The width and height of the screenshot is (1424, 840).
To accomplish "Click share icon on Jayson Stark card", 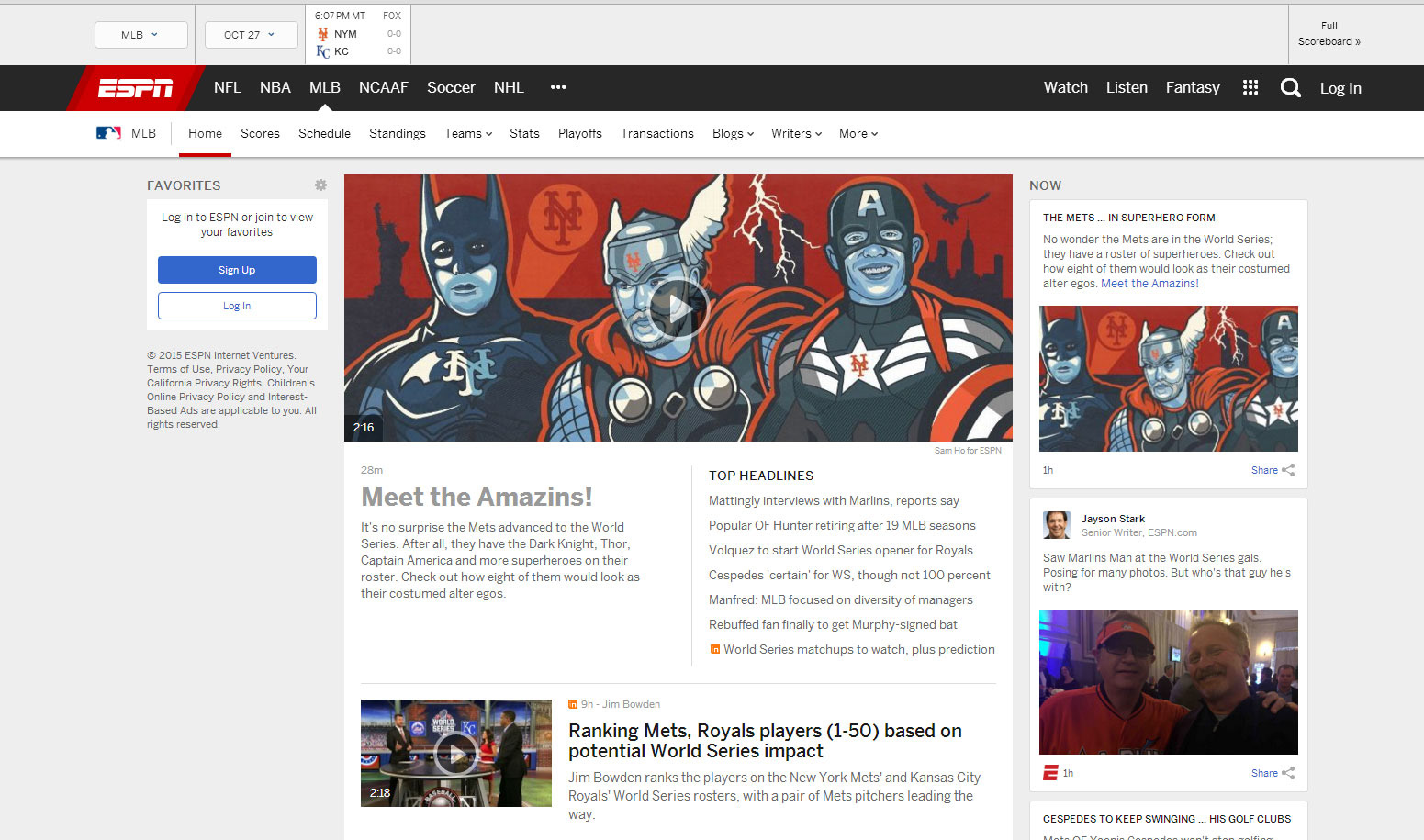I will point(1288,773).
